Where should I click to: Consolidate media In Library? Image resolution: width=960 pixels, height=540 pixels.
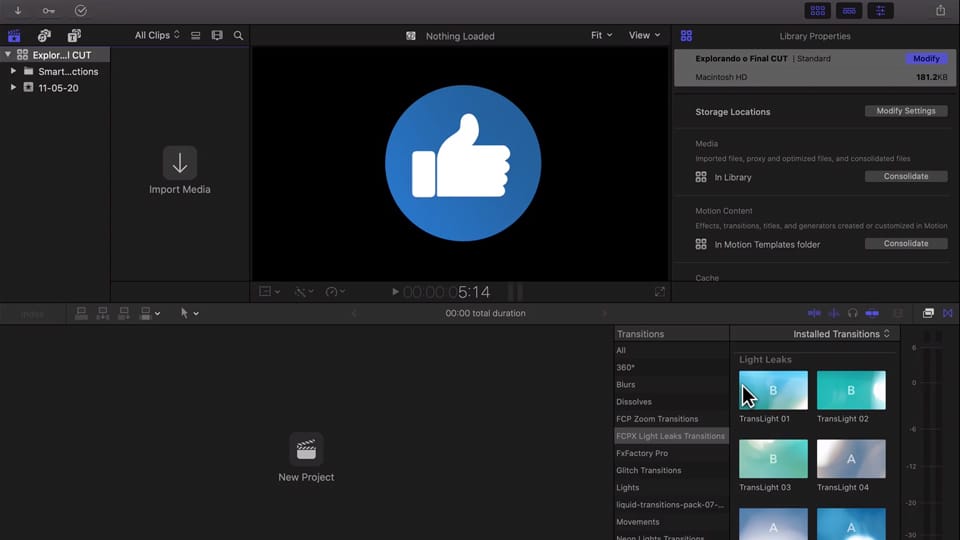click(906, 176)
